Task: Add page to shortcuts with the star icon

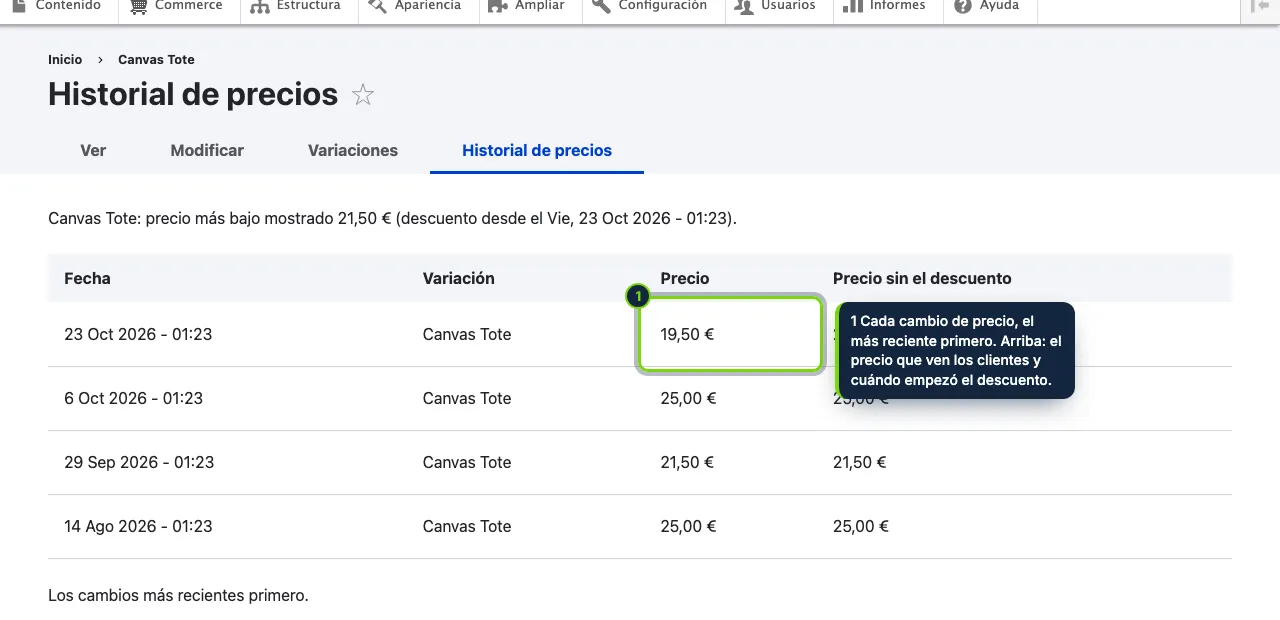Action: pyautogui.click(x=363, y=95)
